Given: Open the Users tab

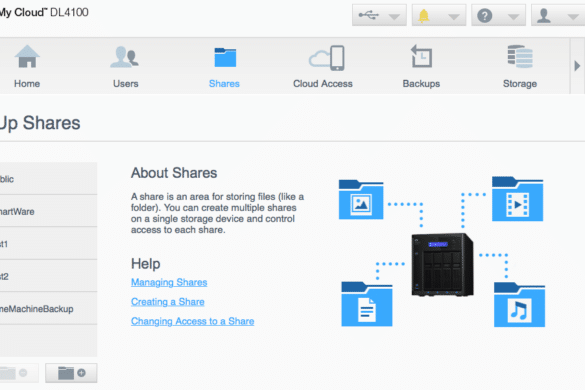Looking at the screenshot, I should [x=126, y=66].
